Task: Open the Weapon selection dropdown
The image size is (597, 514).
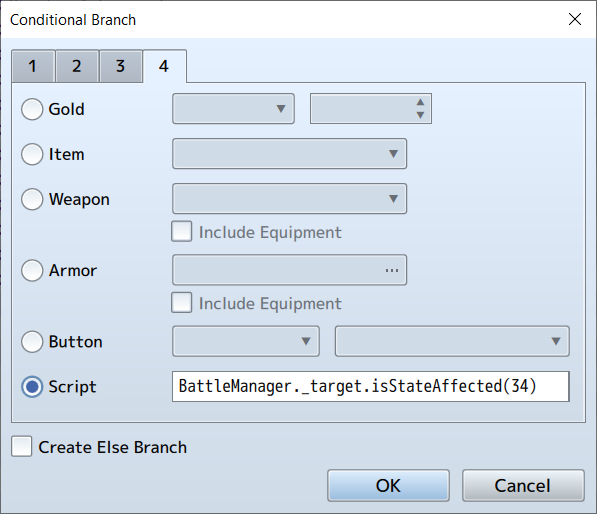Action: click(x=289, y=199)
